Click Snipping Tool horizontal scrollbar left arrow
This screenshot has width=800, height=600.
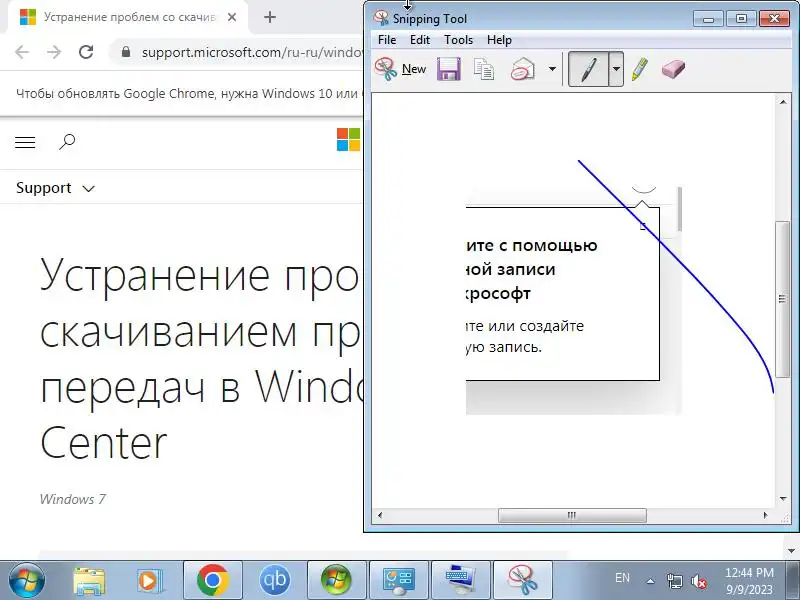tap(380, 515)
